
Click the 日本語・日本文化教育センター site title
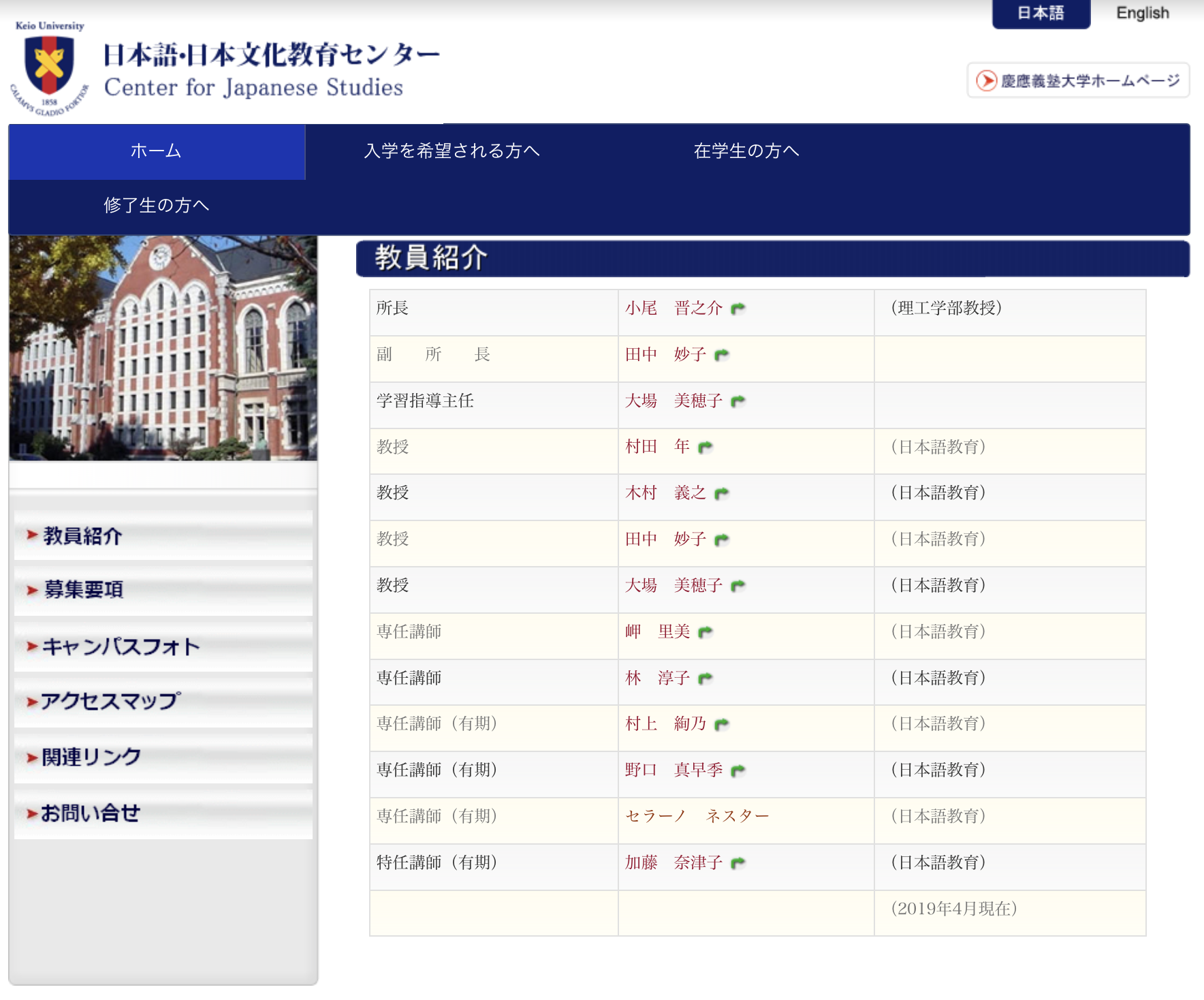pyautogui.click(x=271, y=54)
